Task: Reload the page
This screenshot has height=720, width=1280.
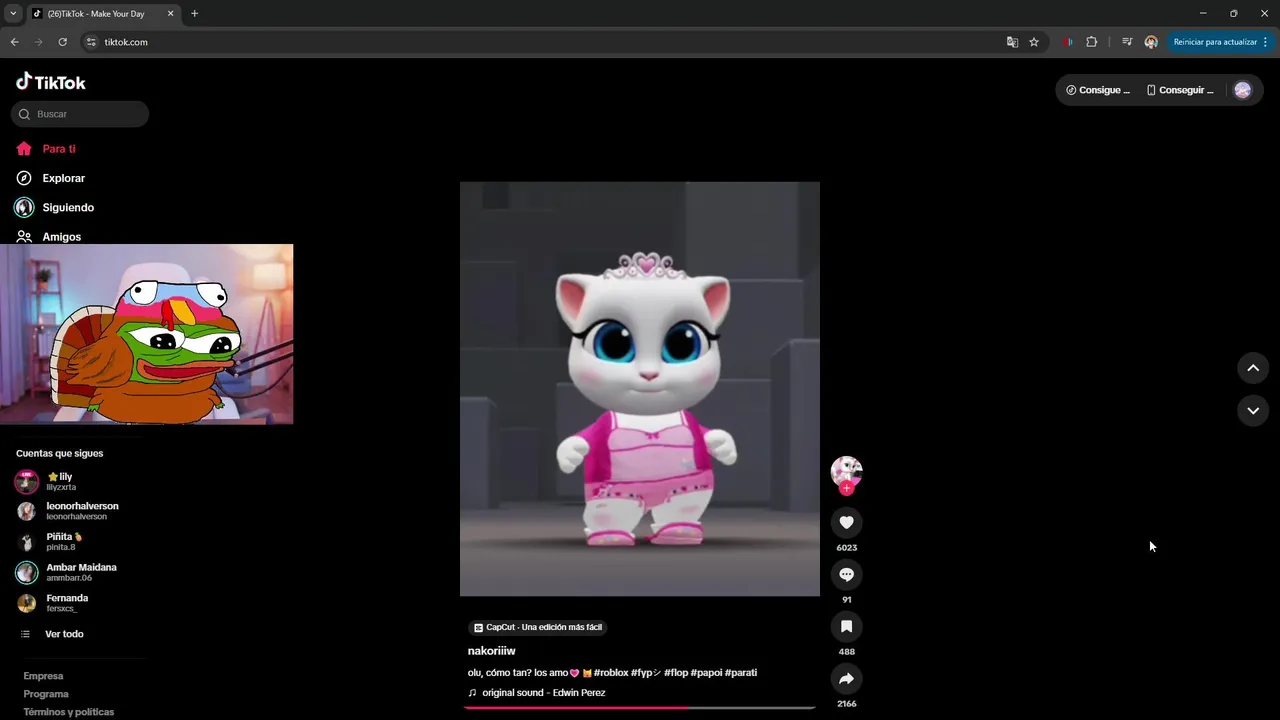Action: coord(62,42)
